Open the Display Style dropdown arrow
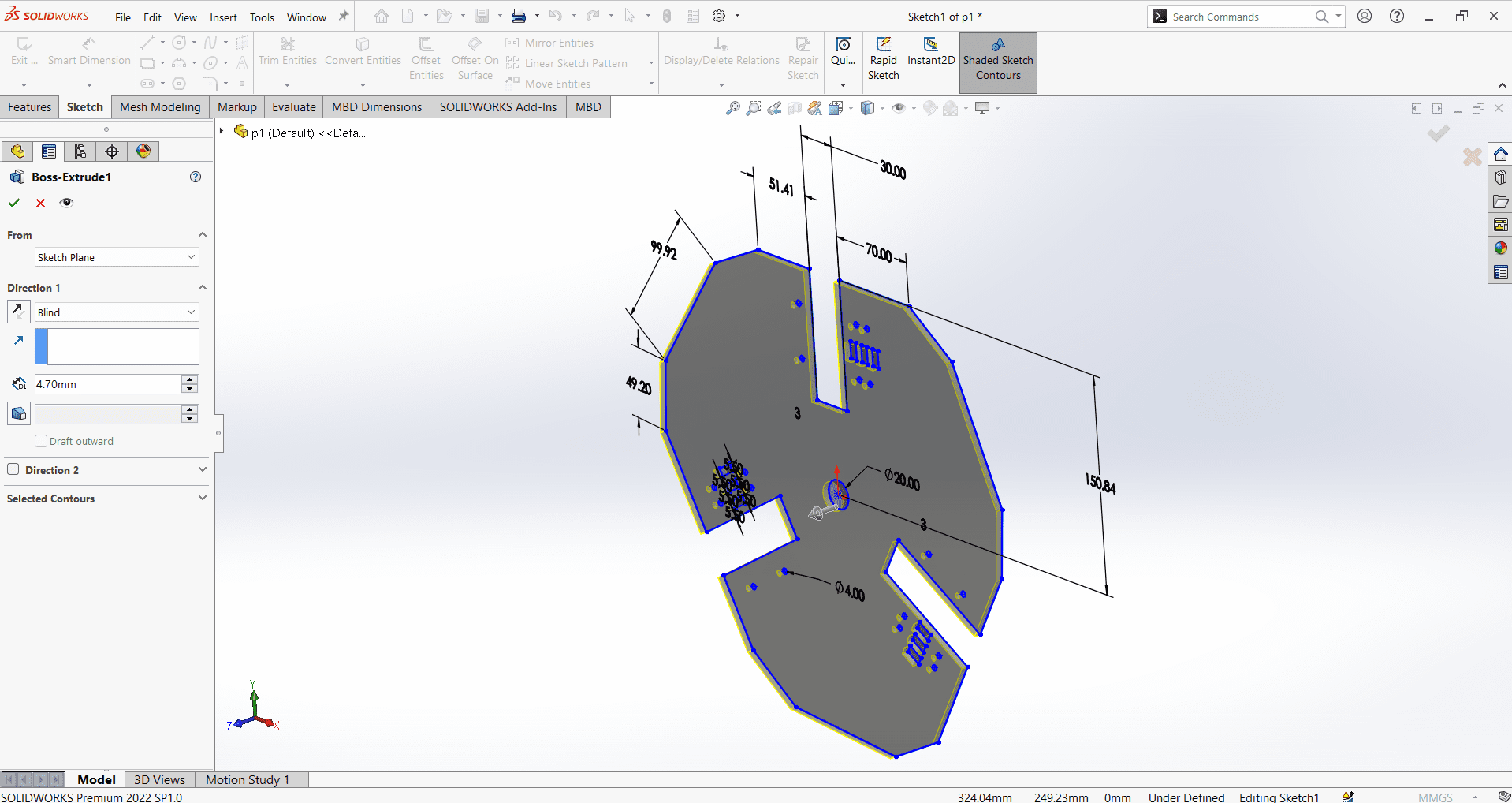 coord(882,108)
